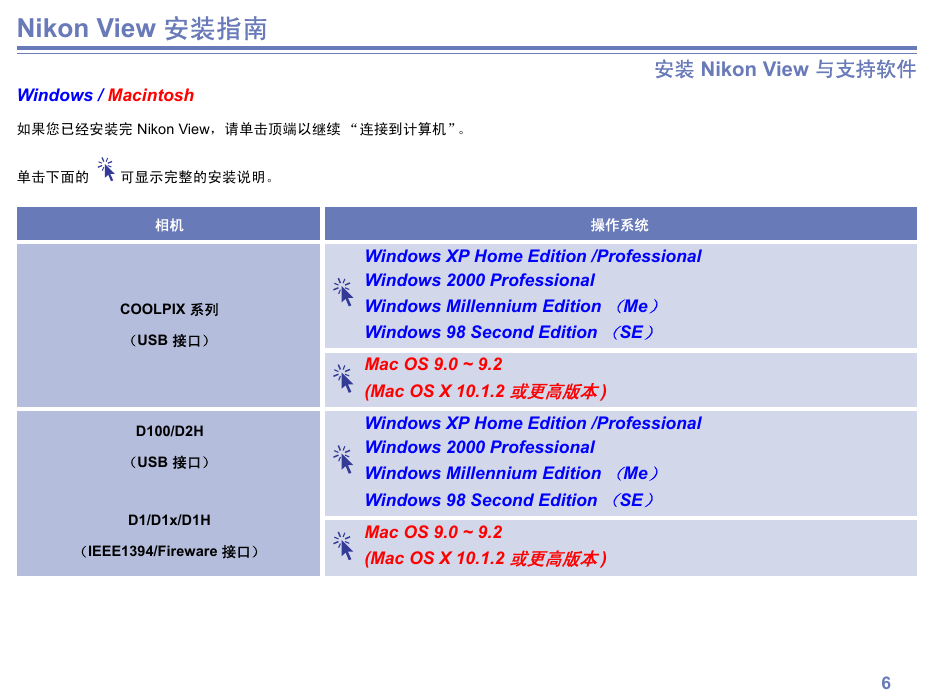934x700 pixels.
Task: Click the cursor icon beside COOLPIX Windows systems
Action: point(344,292)
